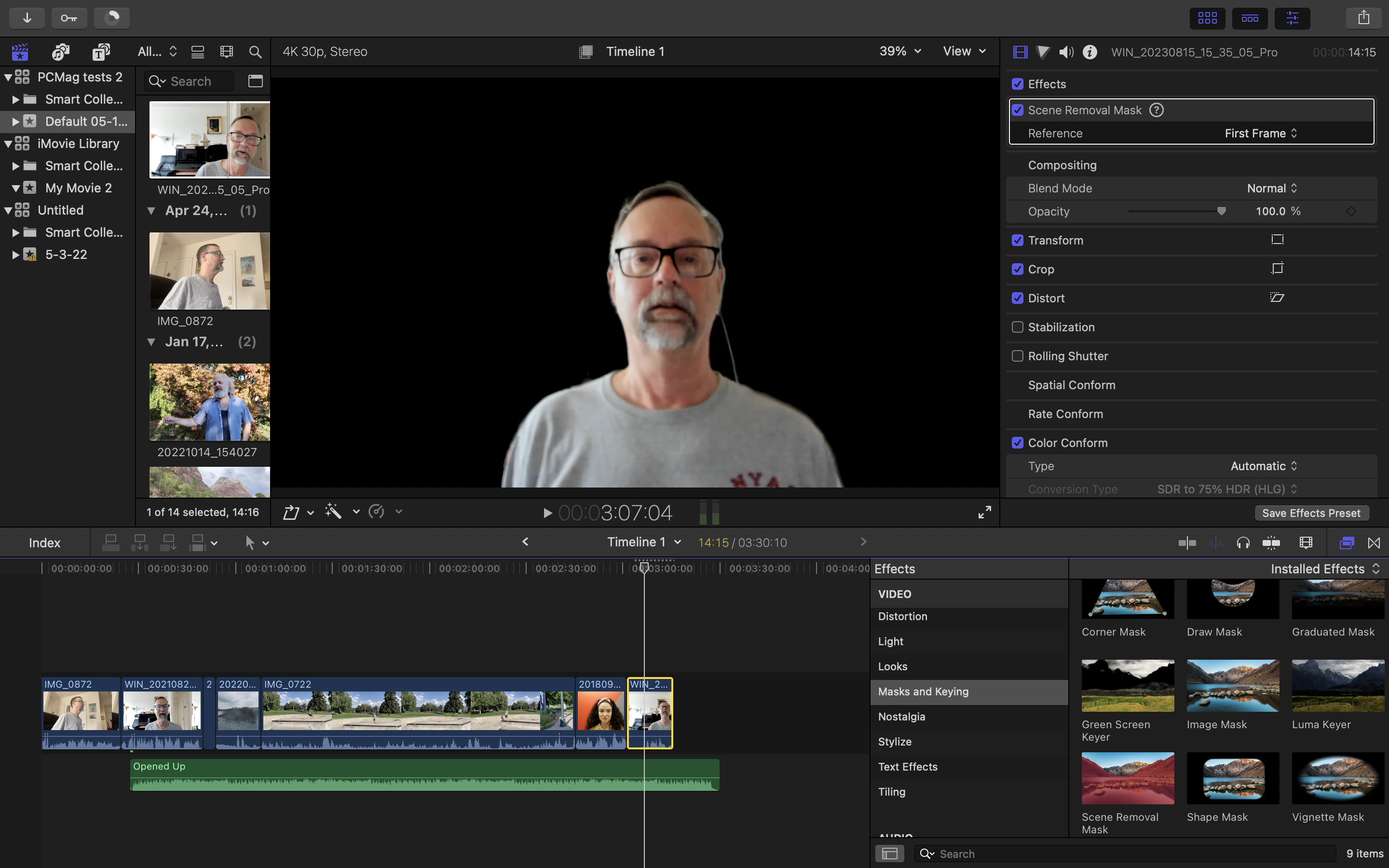Open the Photos, Videos and Audio sidebar

(x=60, y=52)
